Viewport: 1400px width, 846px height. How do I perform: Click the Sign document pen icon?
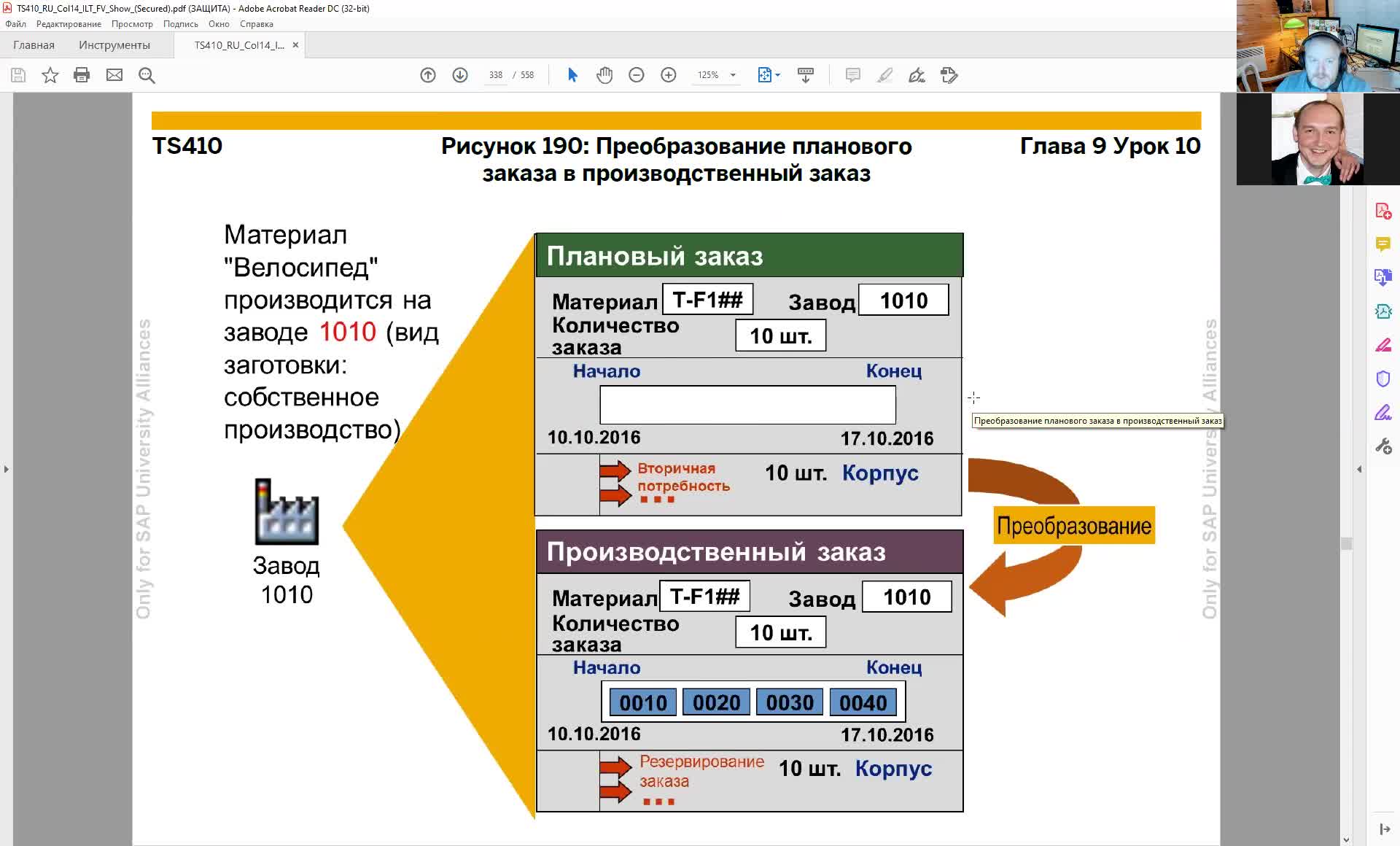point(917,75)
